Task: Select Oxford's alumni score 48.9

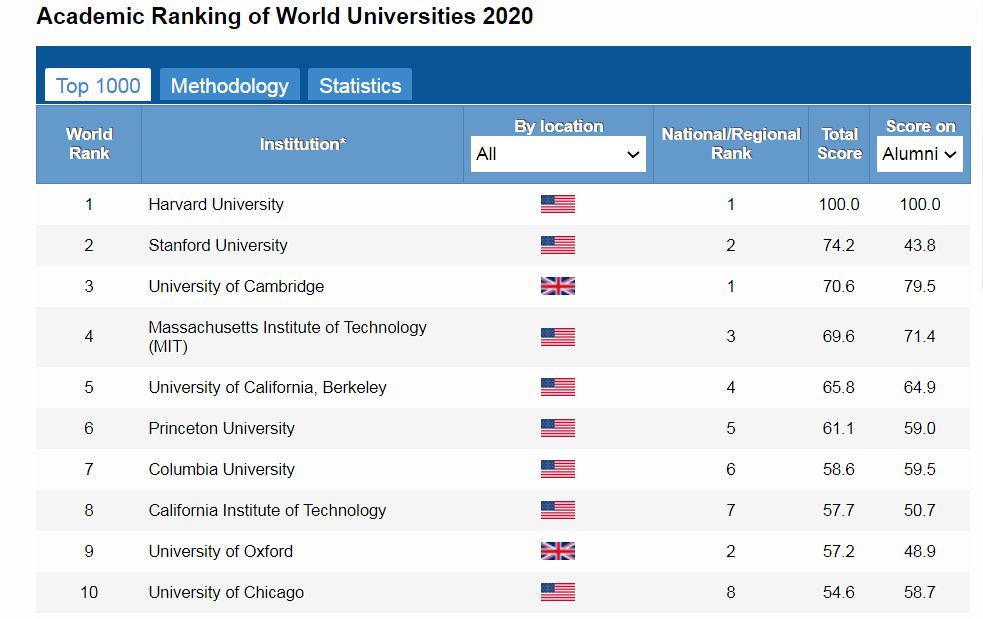Action: coord(920,551)
